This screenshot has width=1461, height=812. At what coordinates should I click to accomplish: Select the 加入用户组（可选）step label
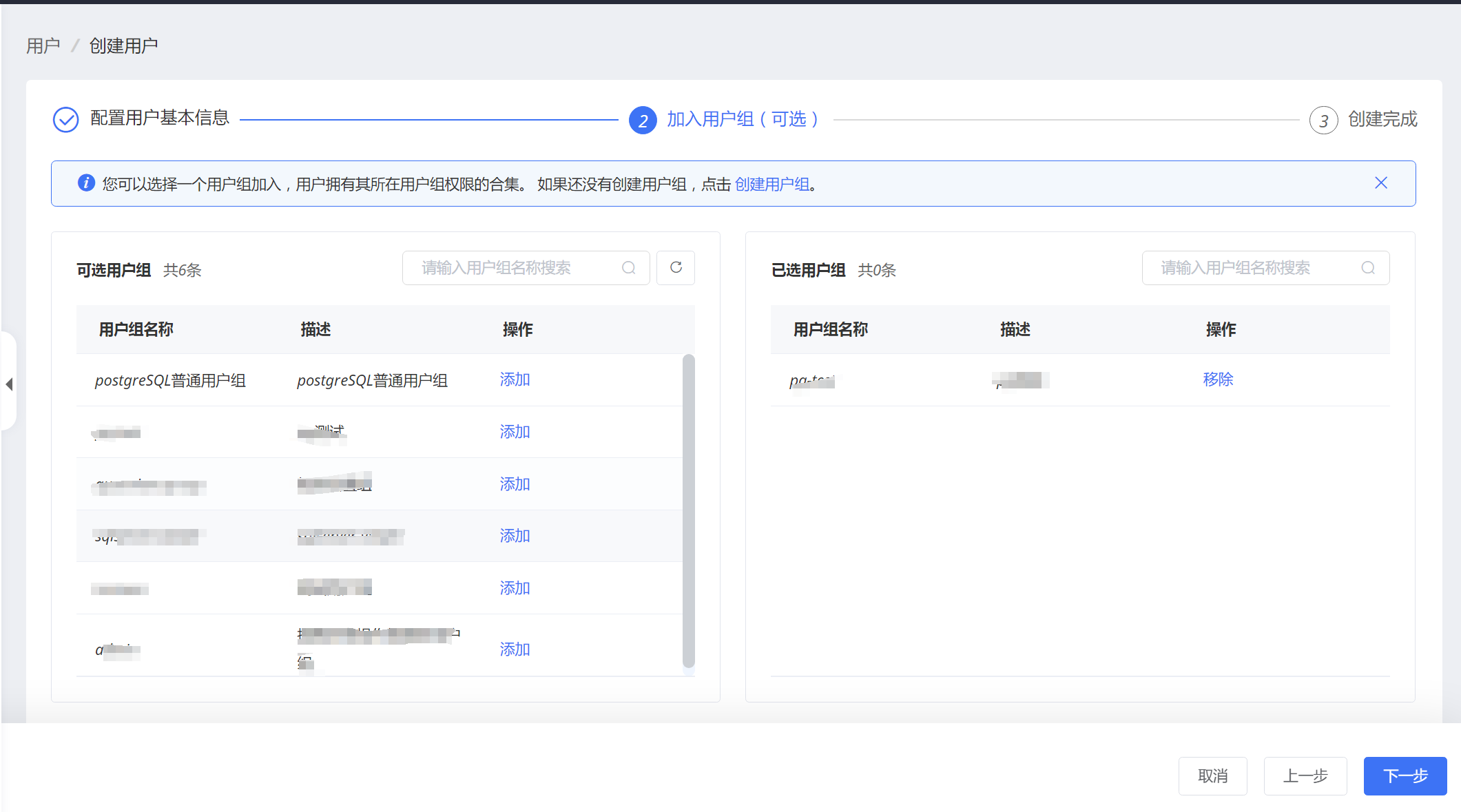click(x=743, y=120)
